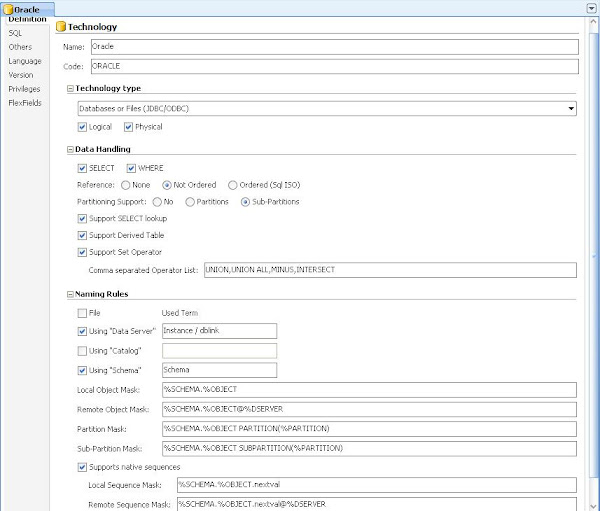The image size is (600, 511).
Task: Click the Local Object Mask field
Action: pyautogui.click(x=369, y=390)
